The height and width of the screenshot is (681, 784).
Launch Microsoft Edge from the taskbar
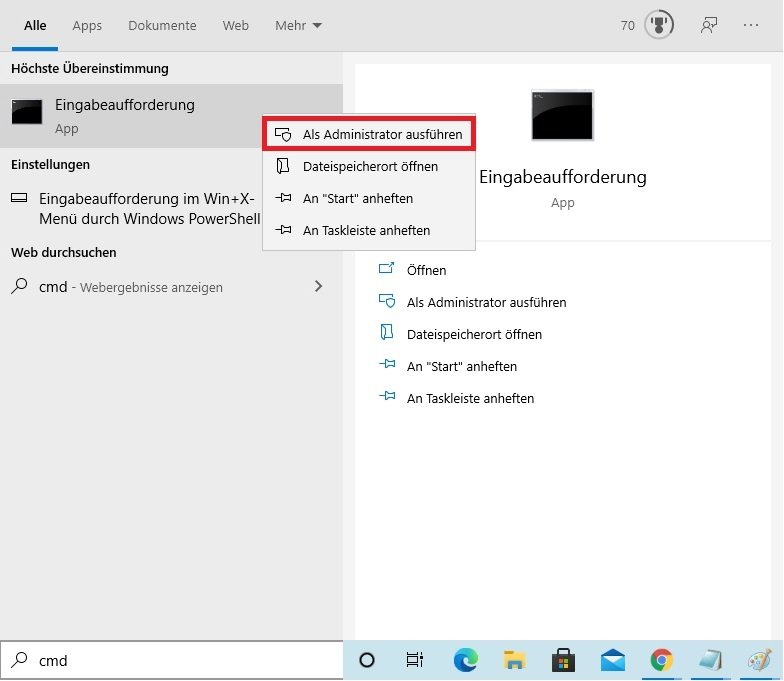pyautogui.click(x=465, y=660)
